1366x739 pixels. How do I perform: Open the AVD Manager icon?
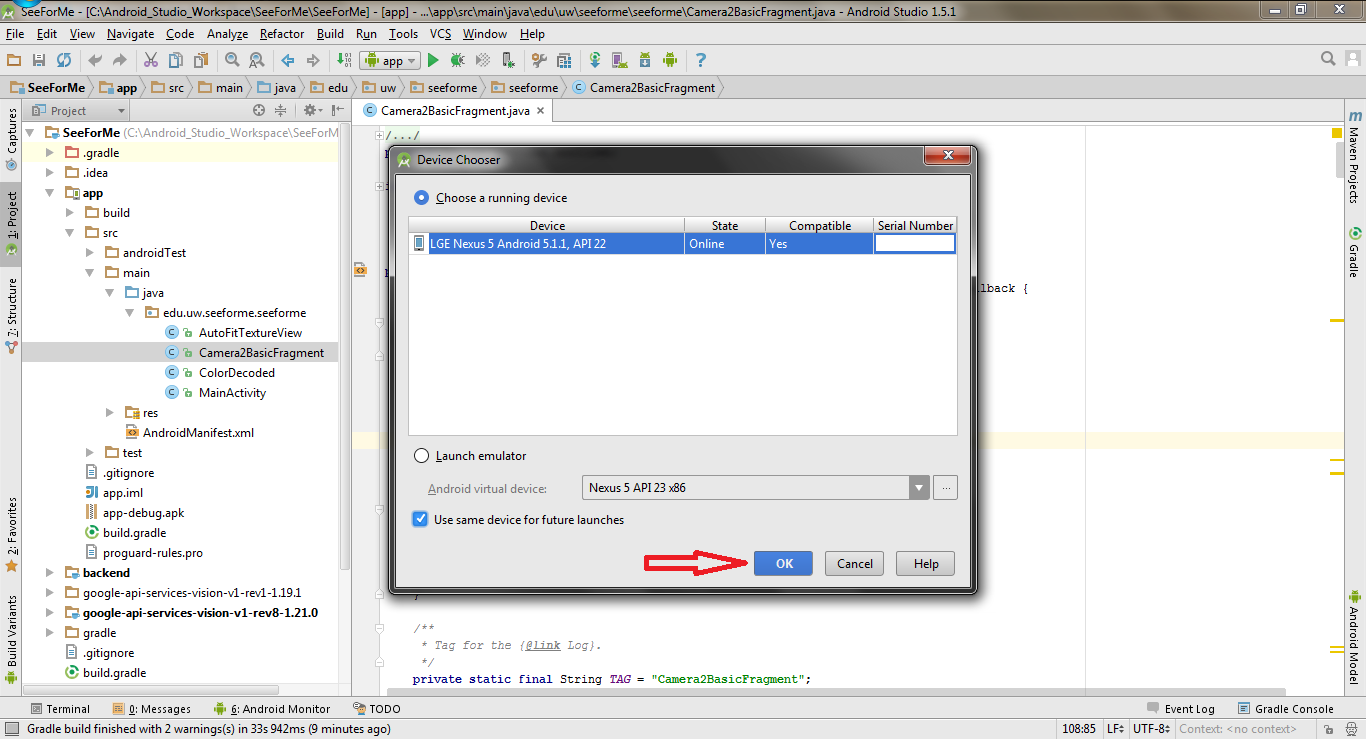point(620,60)
